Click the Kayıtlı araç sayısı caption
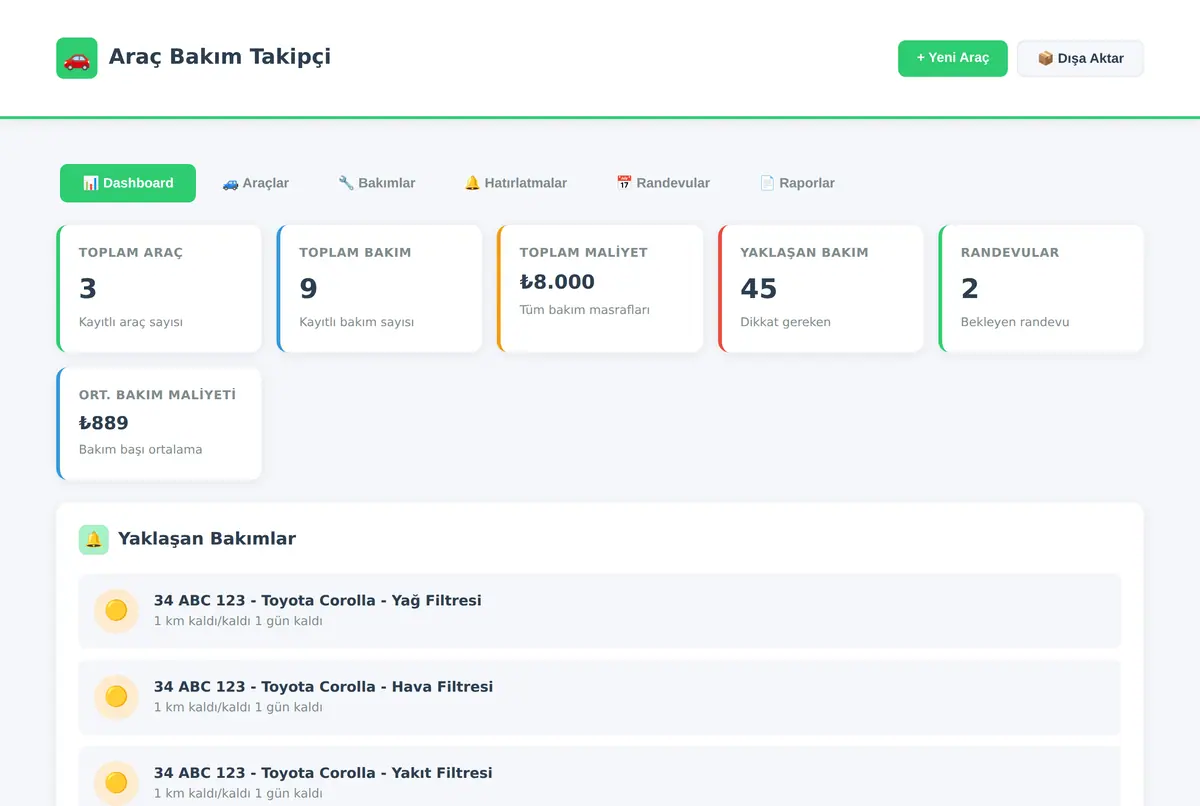The height and width of the screenshot is (806, 1200). 131,322
